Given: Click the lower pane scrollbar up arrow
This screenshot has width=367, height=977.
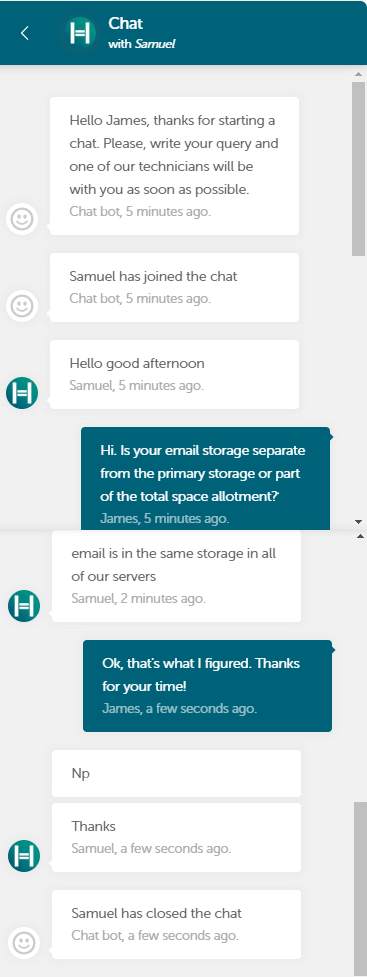Looking at the screenshot, I should click(x=360, y=535).
